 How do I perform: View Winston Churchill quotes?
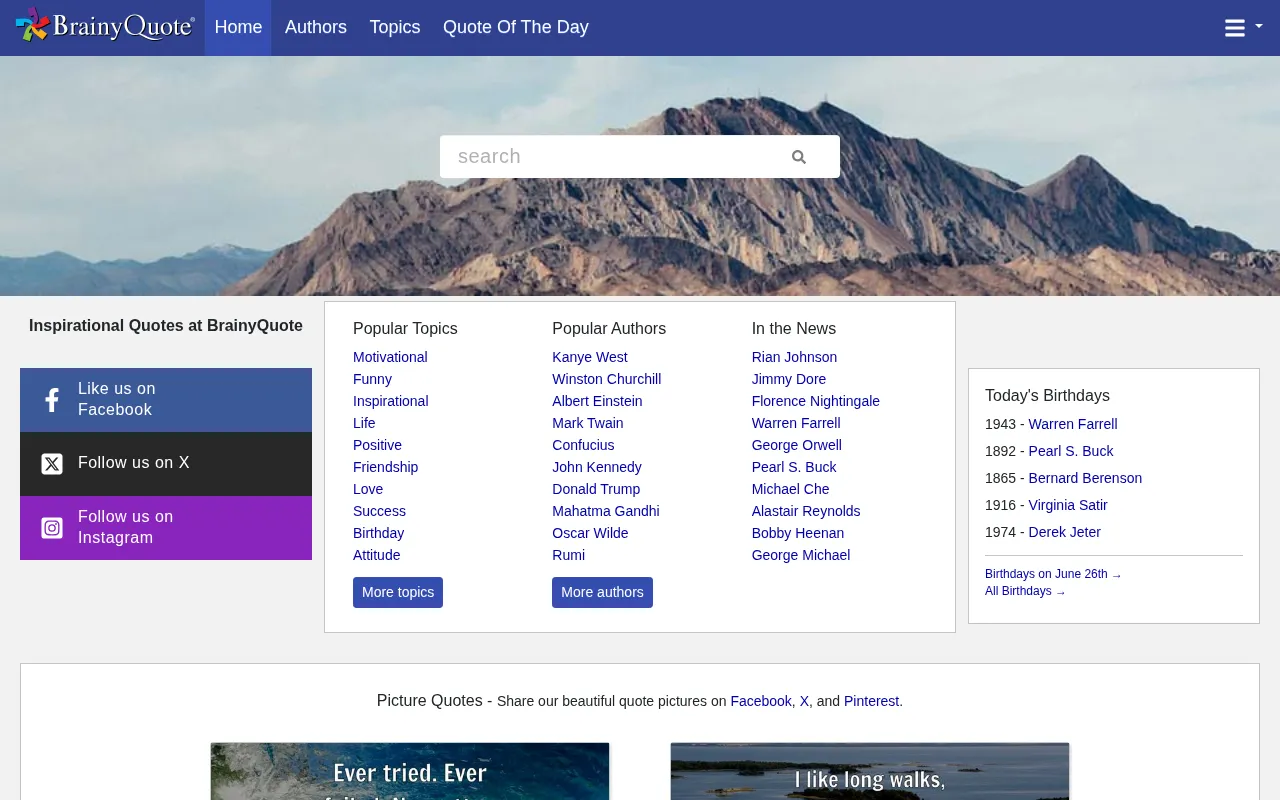point(606,379)
